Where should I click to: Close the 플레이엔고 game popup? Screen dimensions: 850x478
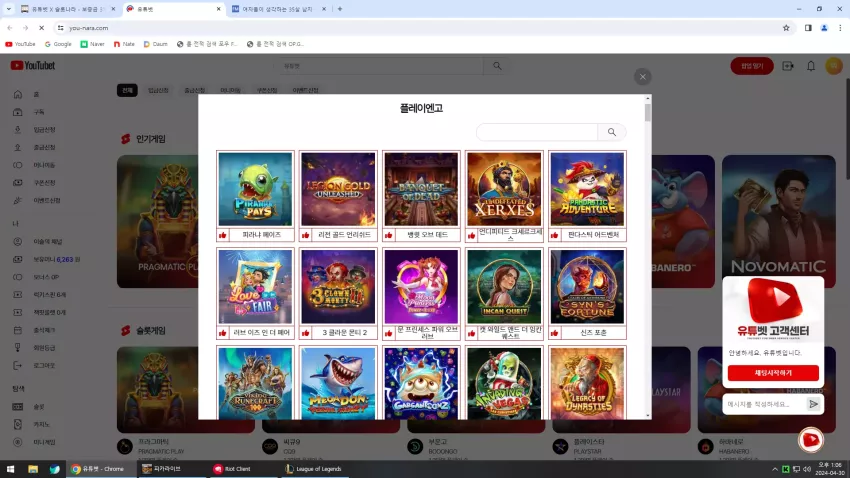642,77
